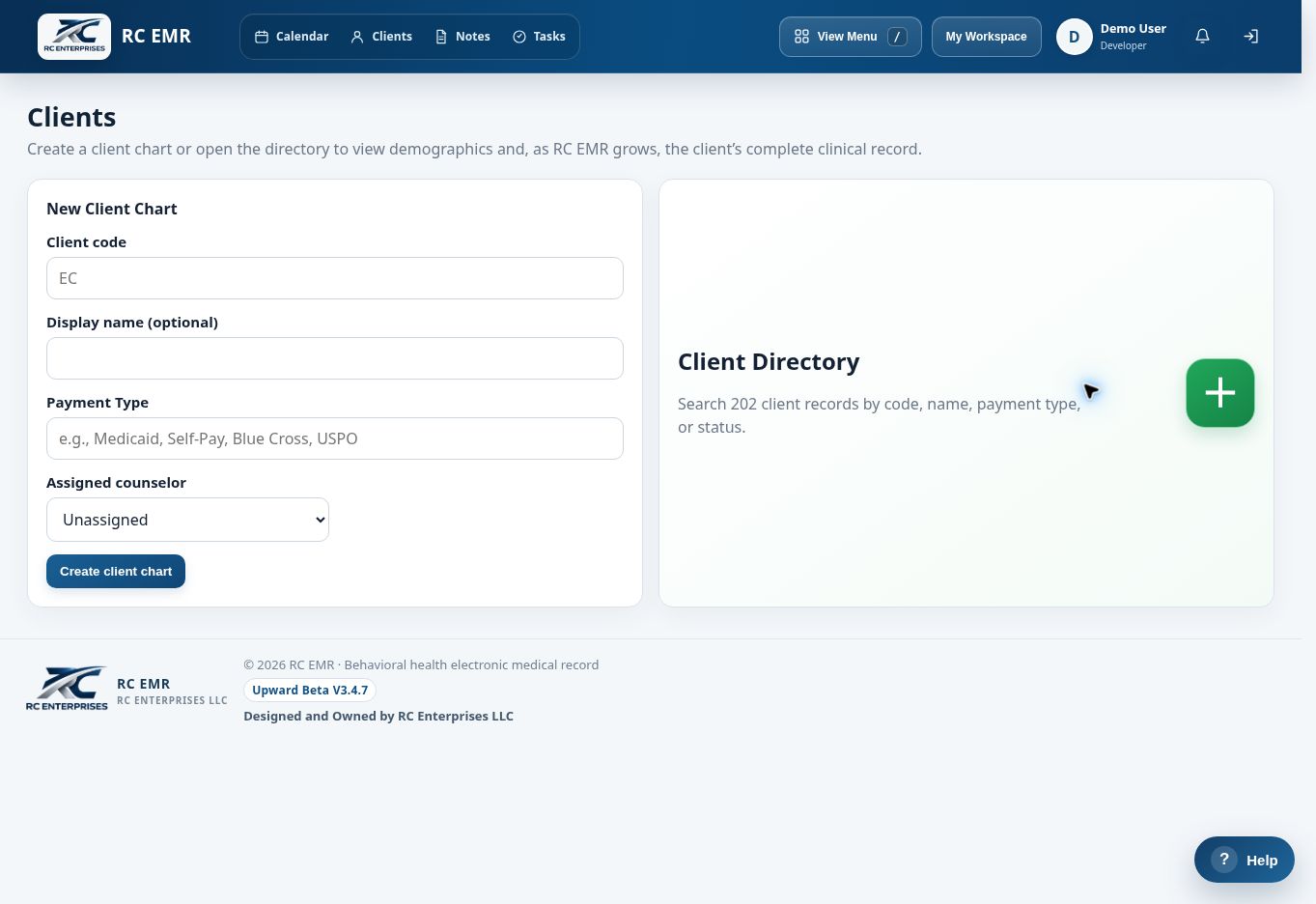Click the Demo User name label
Image resolution: width=1316 pixels, height=904 pixels.
click(1134, 29)
